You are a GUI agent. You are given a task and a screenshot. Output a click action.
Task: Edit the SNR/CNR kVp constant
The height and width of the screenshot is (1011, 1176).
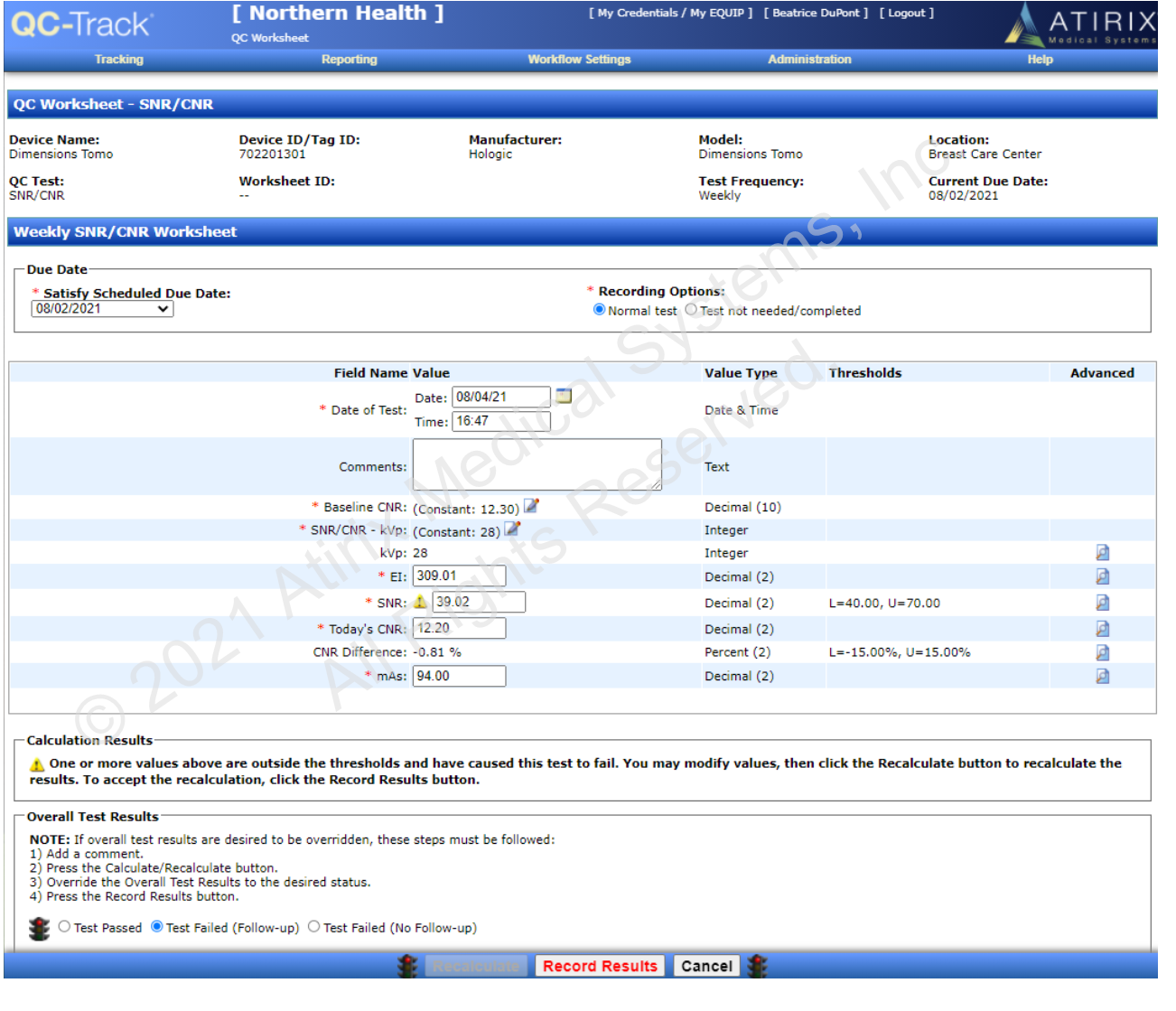[512, 529]
